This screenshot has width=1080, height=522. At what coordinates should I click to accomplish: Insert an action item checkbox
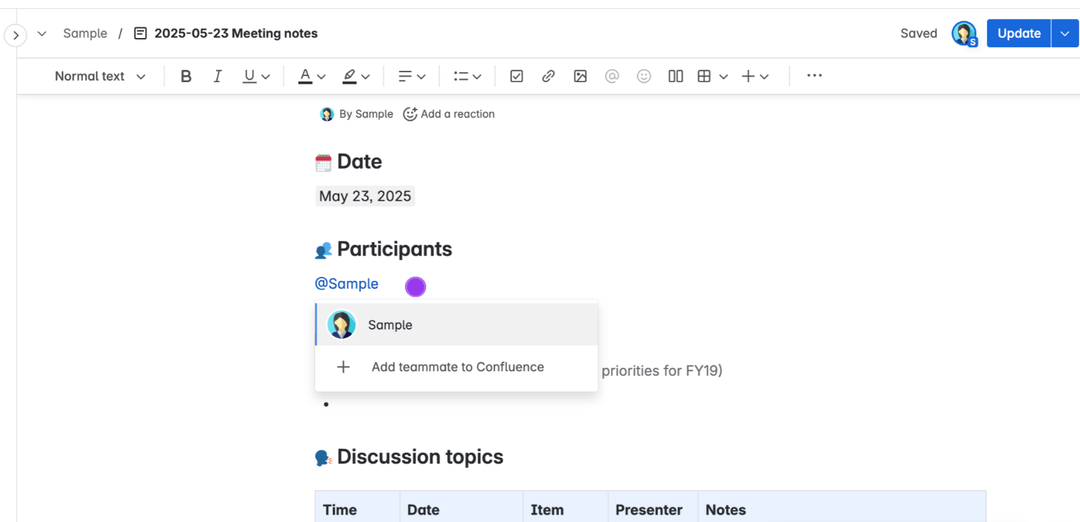tap(517, 76)
